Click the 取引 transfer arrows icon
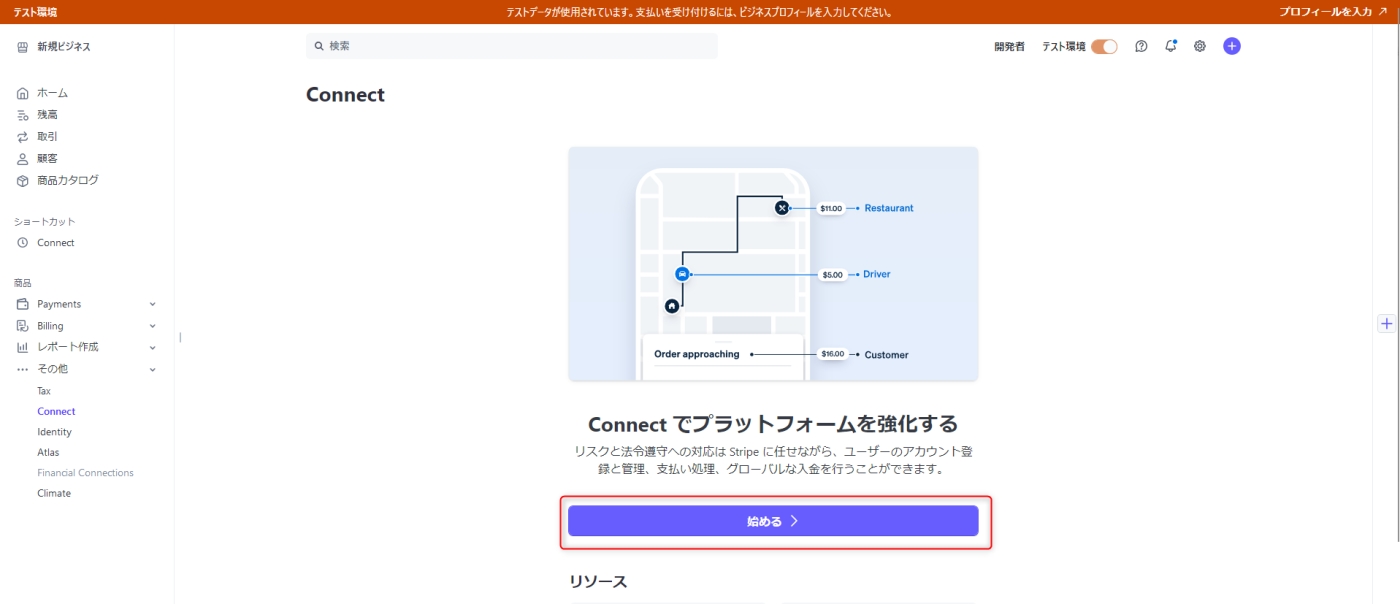This screenshot has width=1400, height=604. coord(22,137)
